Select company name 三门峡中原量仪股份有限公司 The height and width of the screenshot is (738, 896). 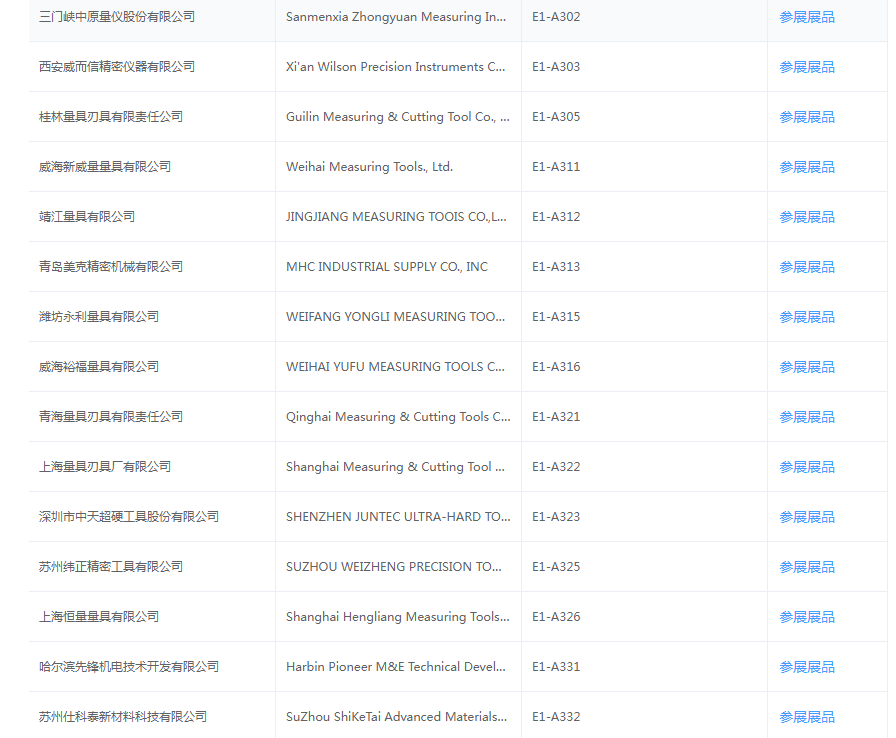[x=117, y=17]
